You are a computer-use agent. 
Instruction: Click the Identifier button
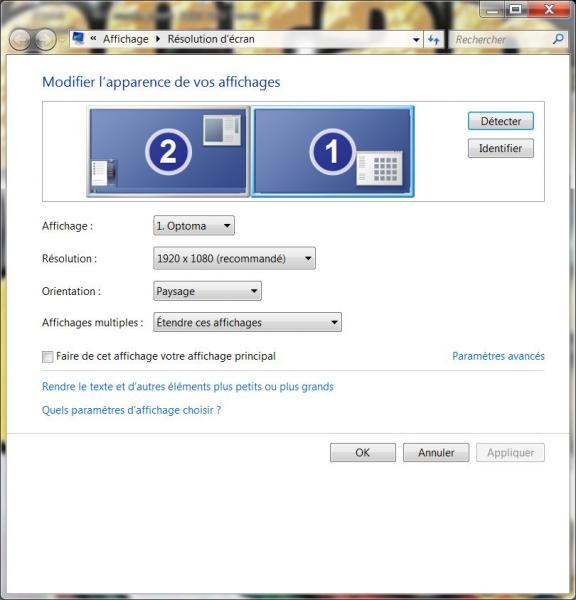tap(501, 148)
